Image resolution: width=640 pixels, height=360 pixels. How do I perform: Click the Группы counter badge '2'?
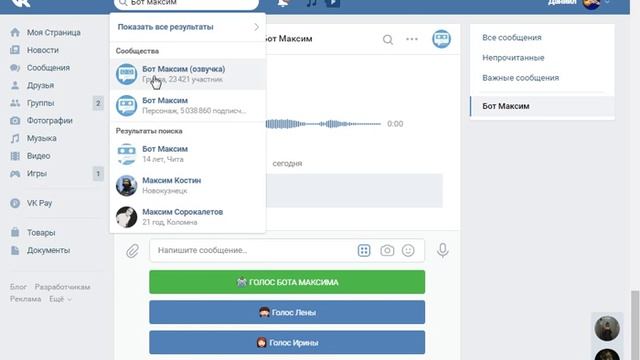(98, 103)
